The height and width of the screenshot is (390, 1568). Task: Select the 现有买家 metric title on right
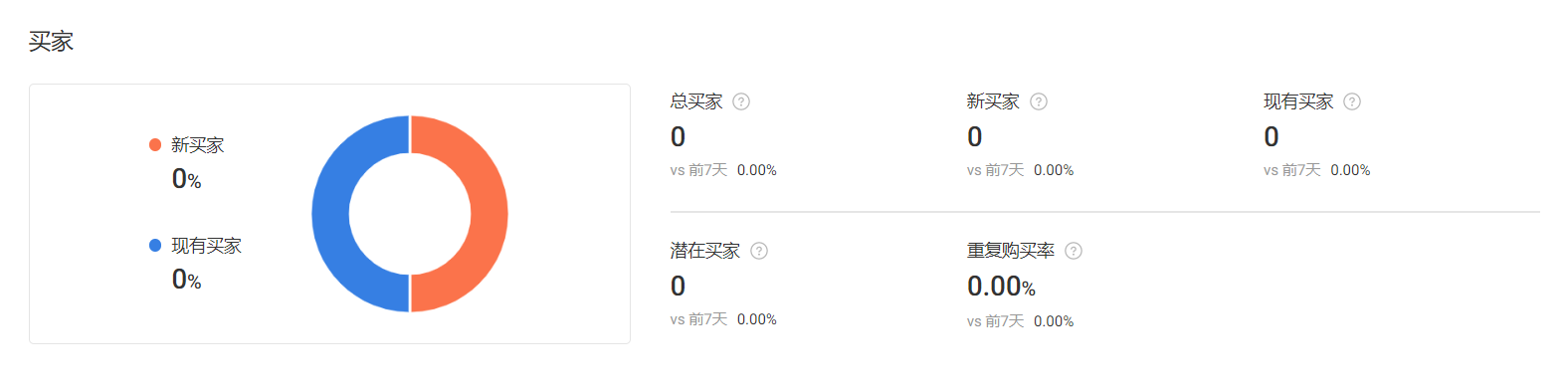tap(1298, 101)
